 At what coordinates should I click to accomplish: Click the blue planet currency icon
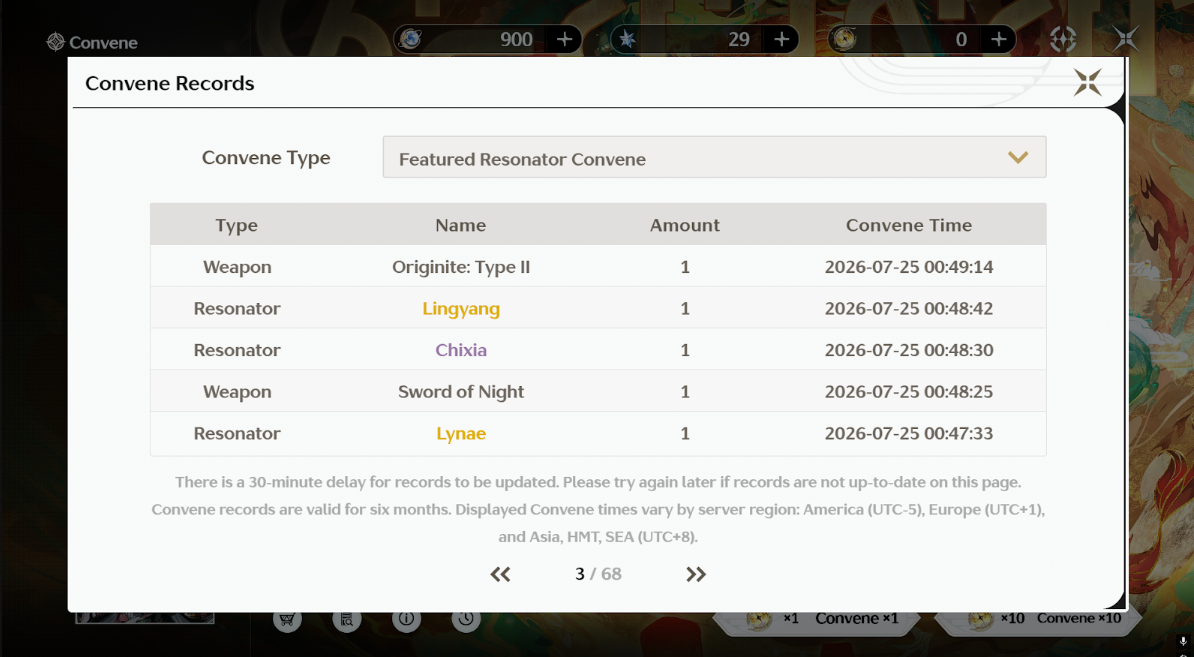(x=410, y=40)
